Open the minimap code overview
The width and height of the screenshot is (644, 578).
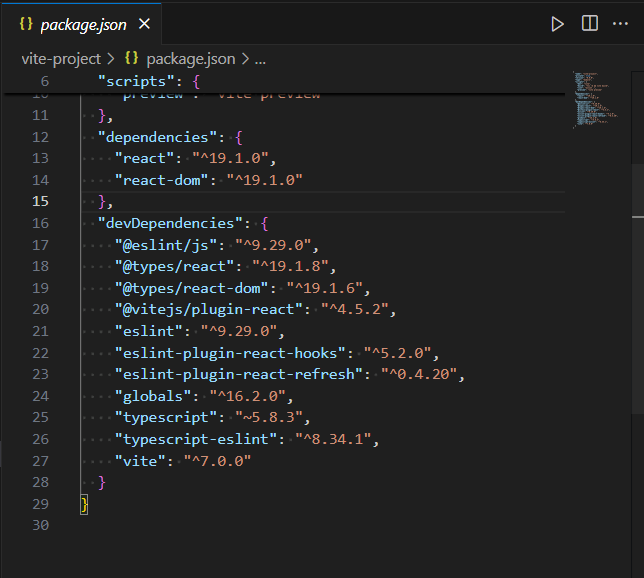595,100
